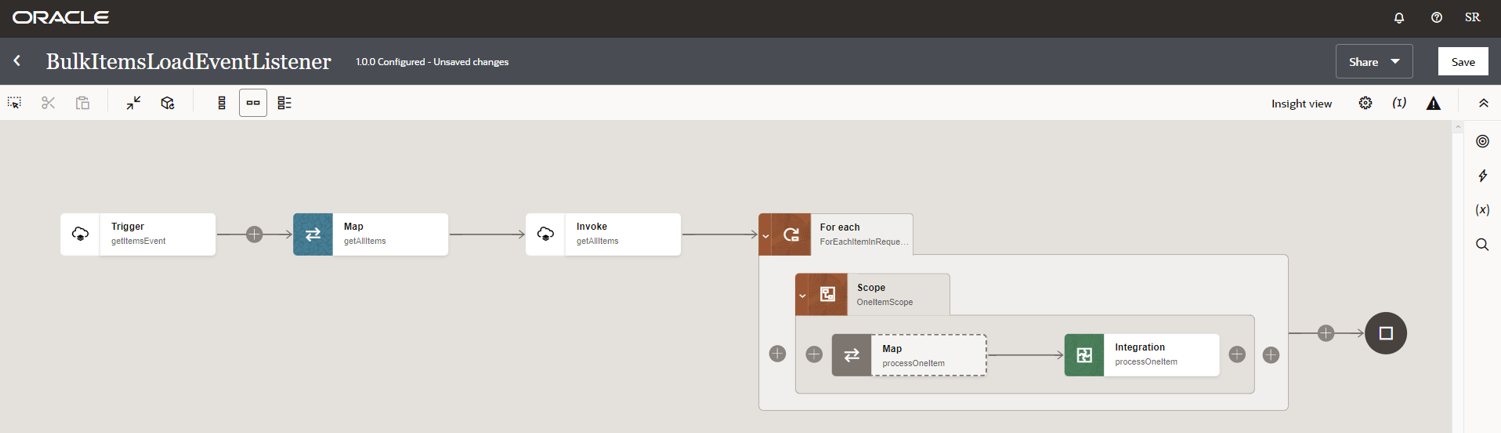1501x433 pixels.
Task: Click the '1.0.0 Configured - Unsaved changes' status
Action: pos(432,62)
